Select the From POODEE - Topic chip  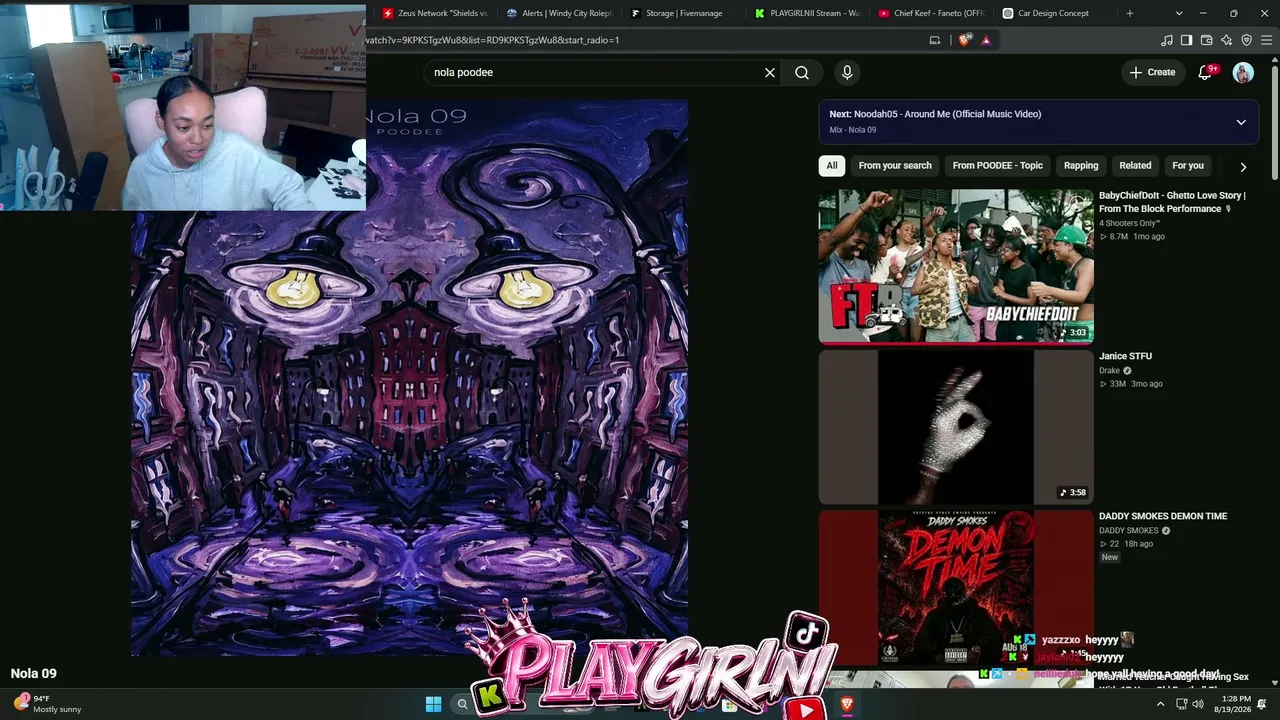[997, 166]
